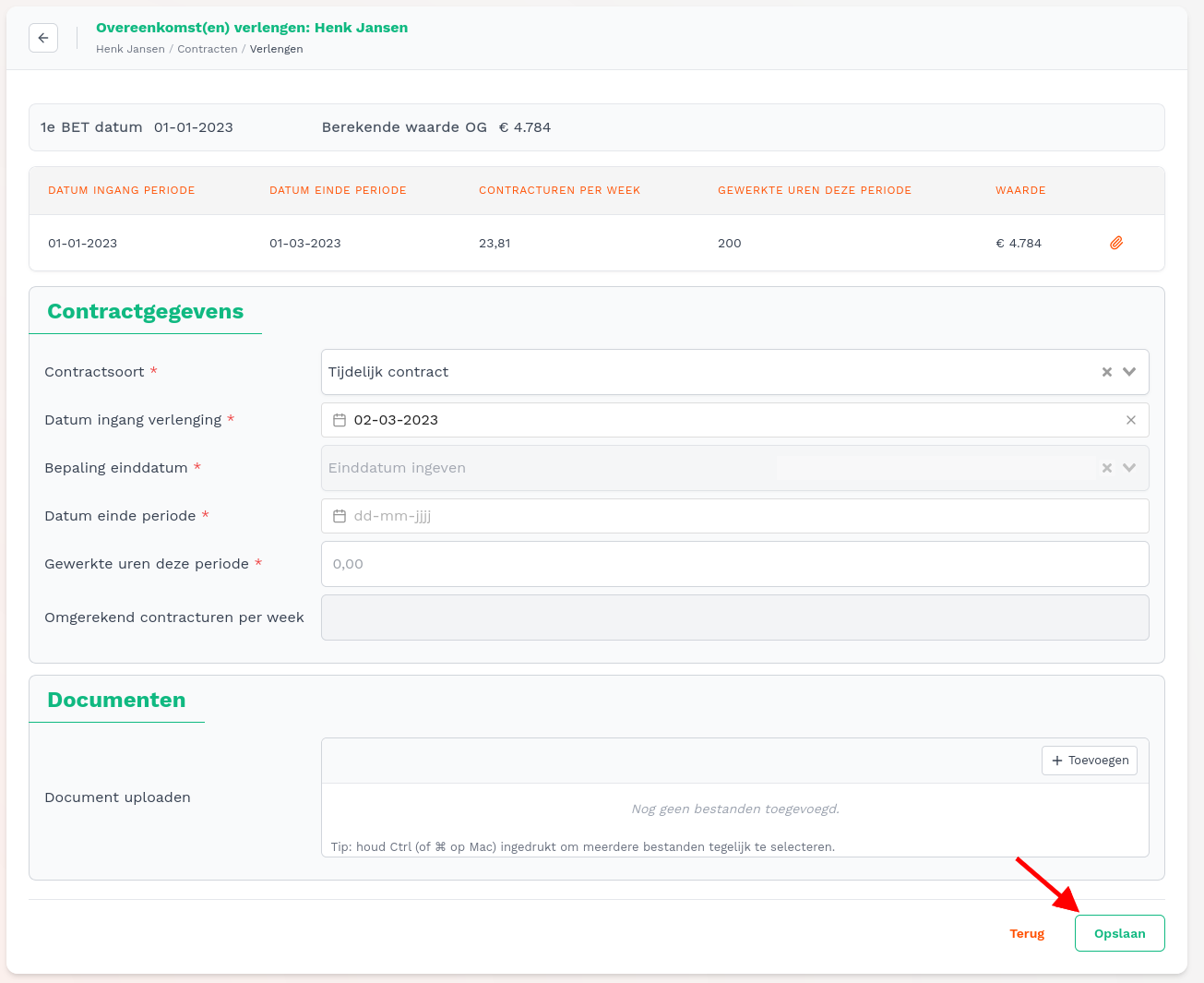The image size is (1204, 983).
Task: Expand the Contractsoort dropdown chevron
Action: [1129, 372]
